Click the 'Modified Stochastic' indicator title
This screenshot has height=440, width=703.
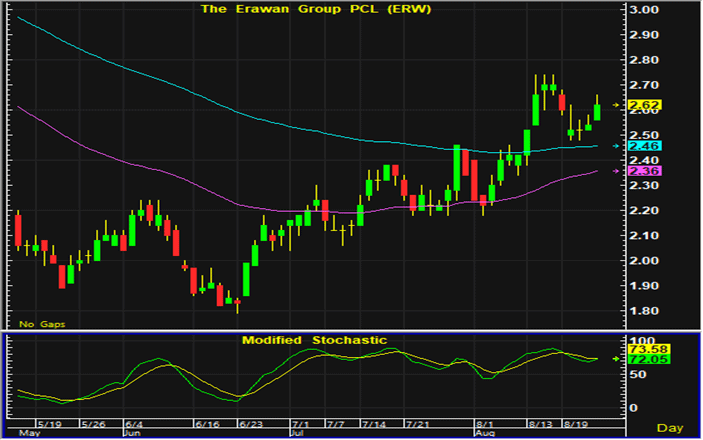[x=314, y=340]
